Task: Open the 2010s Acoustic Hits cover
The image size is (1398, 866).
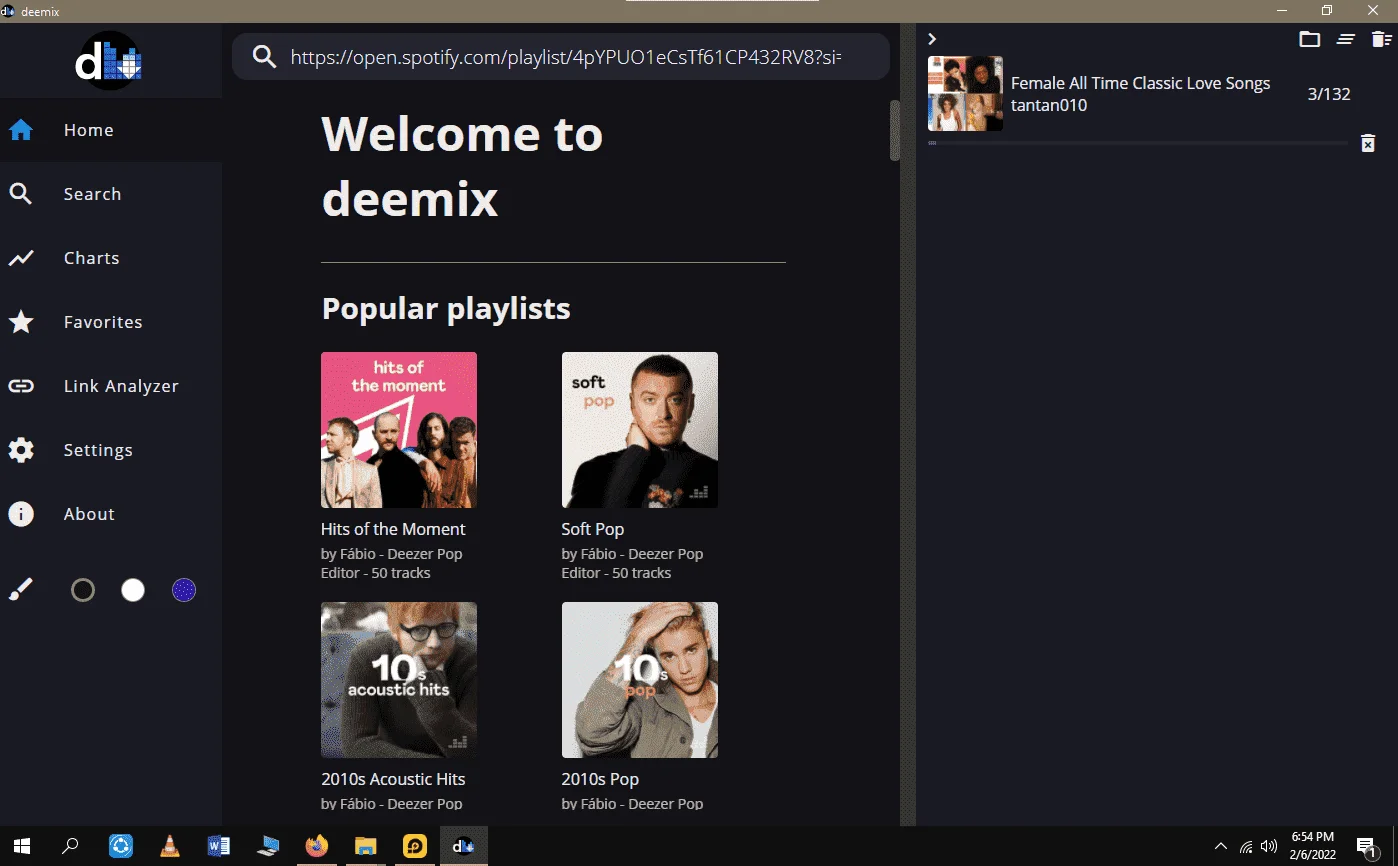Action: click(399, 680)
